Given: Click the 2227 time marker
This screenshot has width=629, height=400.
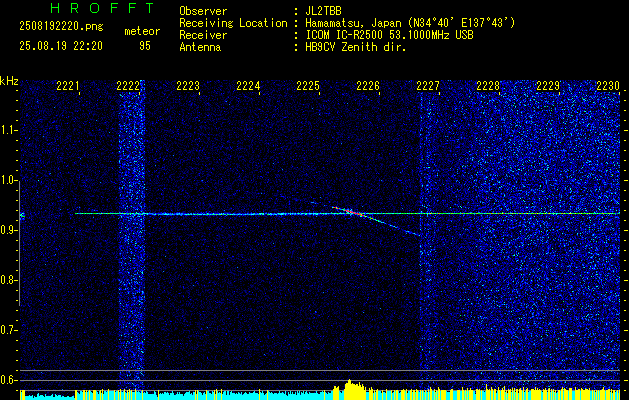Looking at the screenshot, I should coord(428,85).
